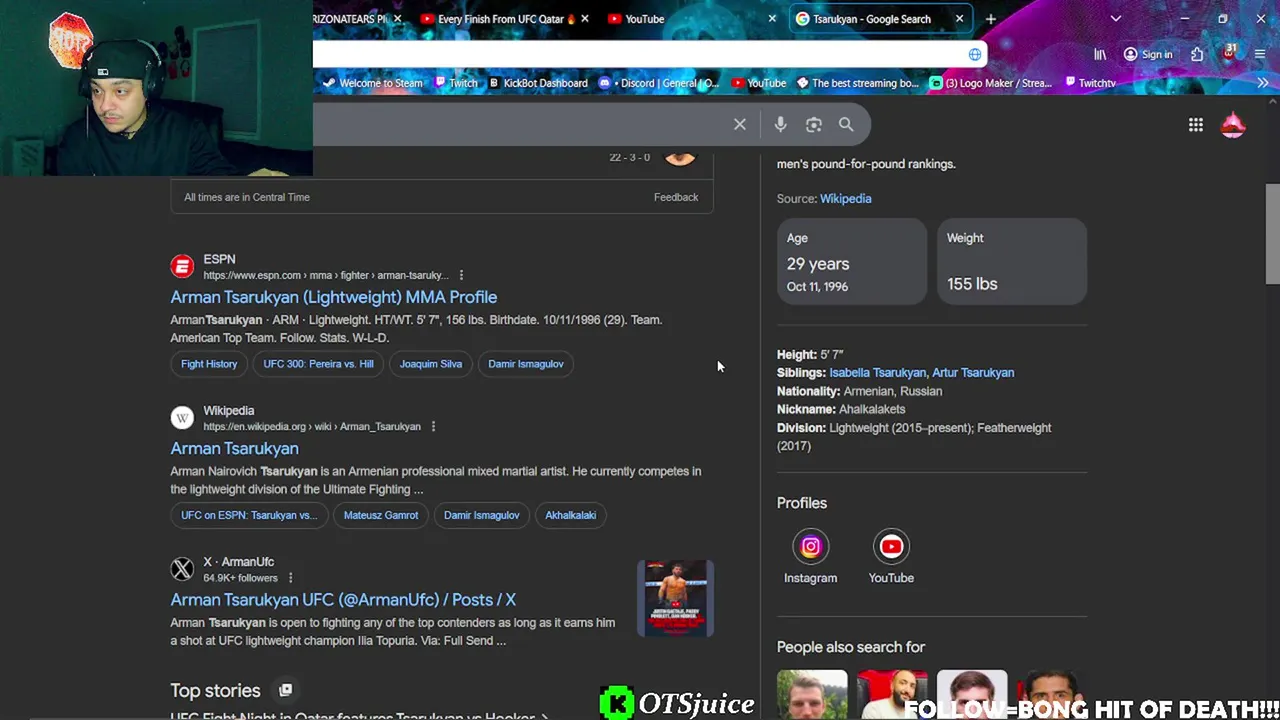The image size is (1280, 720).
Task: Click the Feedback link
Action: pos(676,197)
